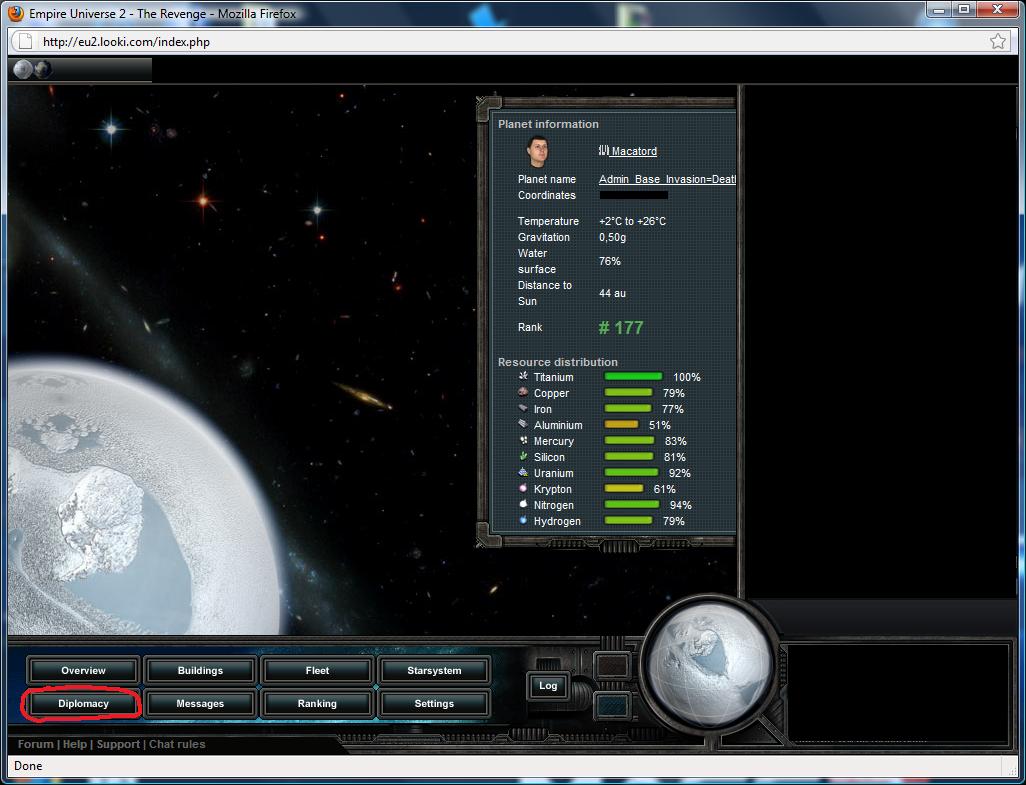This screenshot has width=1026, height=785.
Task: Open player profile link Macatord
Action: pos(634,151)
